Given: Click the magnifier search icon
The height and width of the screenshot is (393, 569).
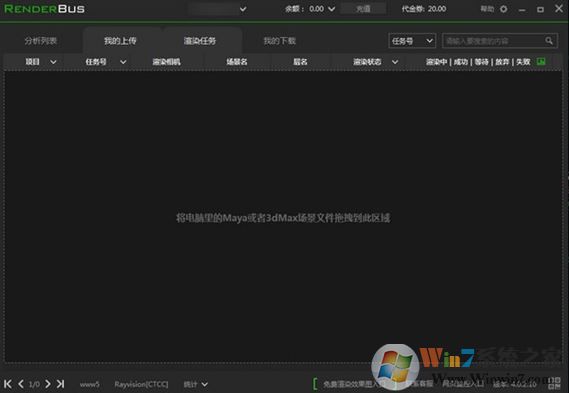Looking at the screenshot, I should point(549,41).
